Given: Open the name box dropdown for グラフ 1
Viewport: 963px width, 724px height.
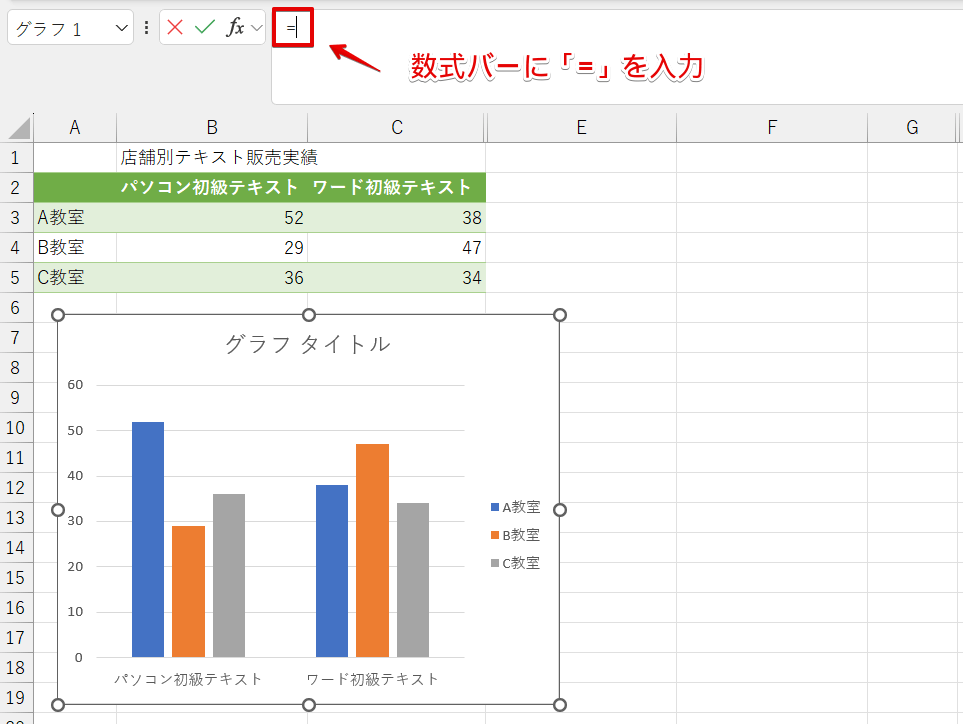Looking at the screenshot, I should coord(123,29).
